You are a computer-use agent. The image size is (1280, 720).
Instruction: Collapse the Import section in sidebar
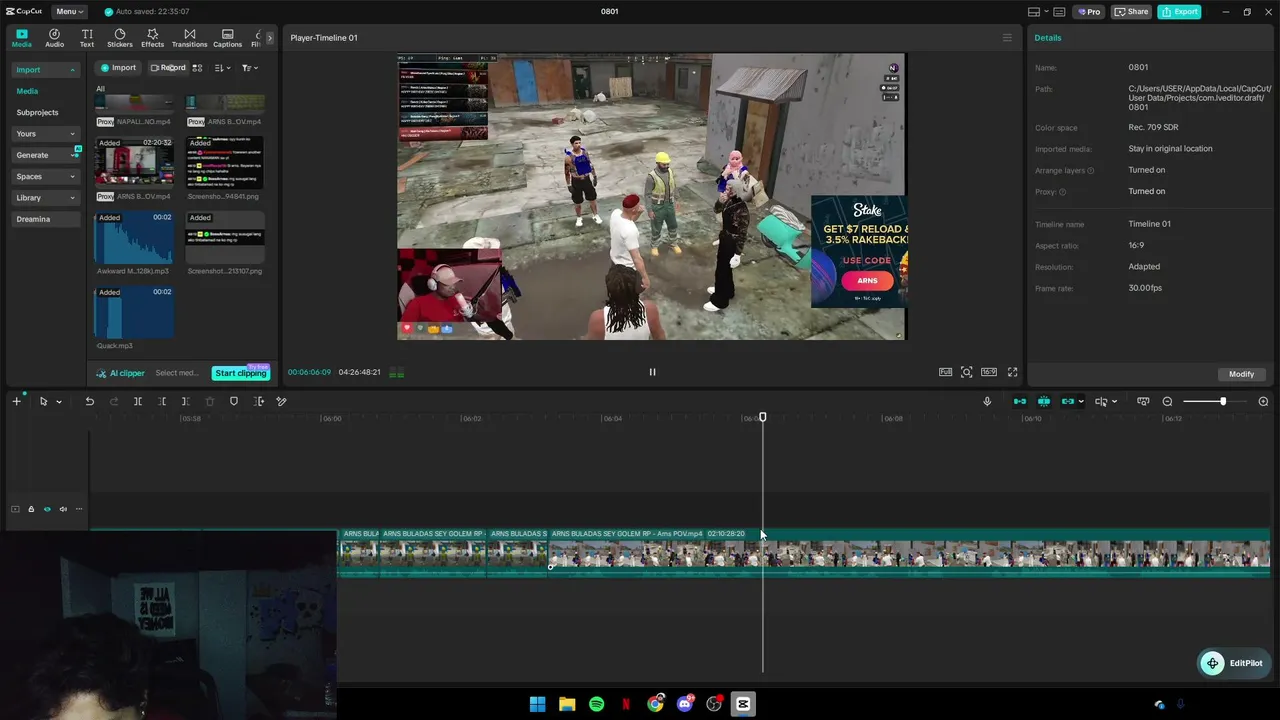tap(44, 70)
